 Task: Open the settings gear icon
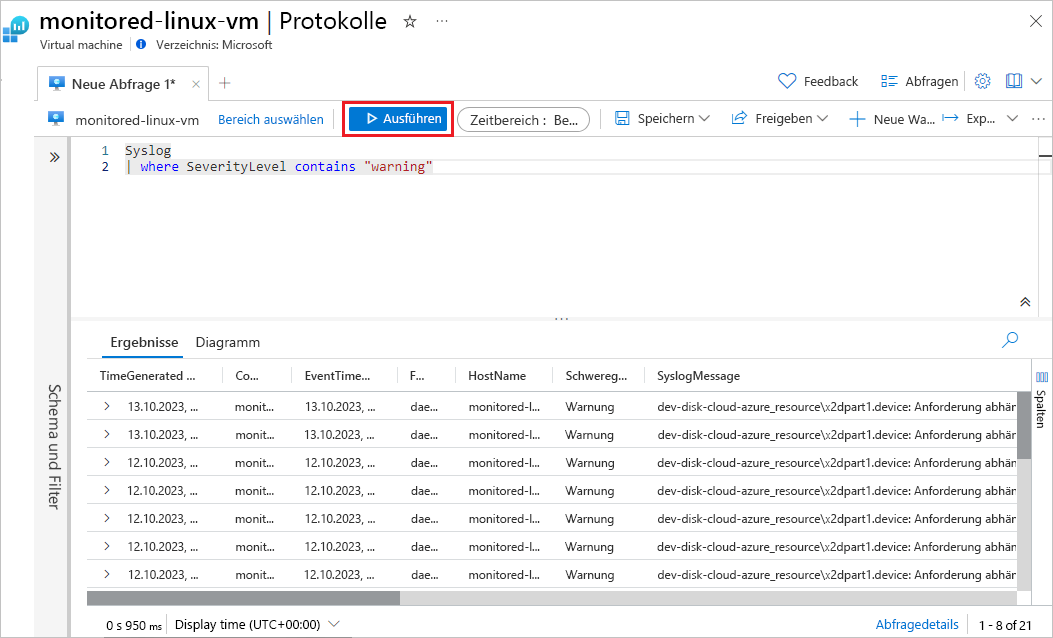[x=982, y=81]
